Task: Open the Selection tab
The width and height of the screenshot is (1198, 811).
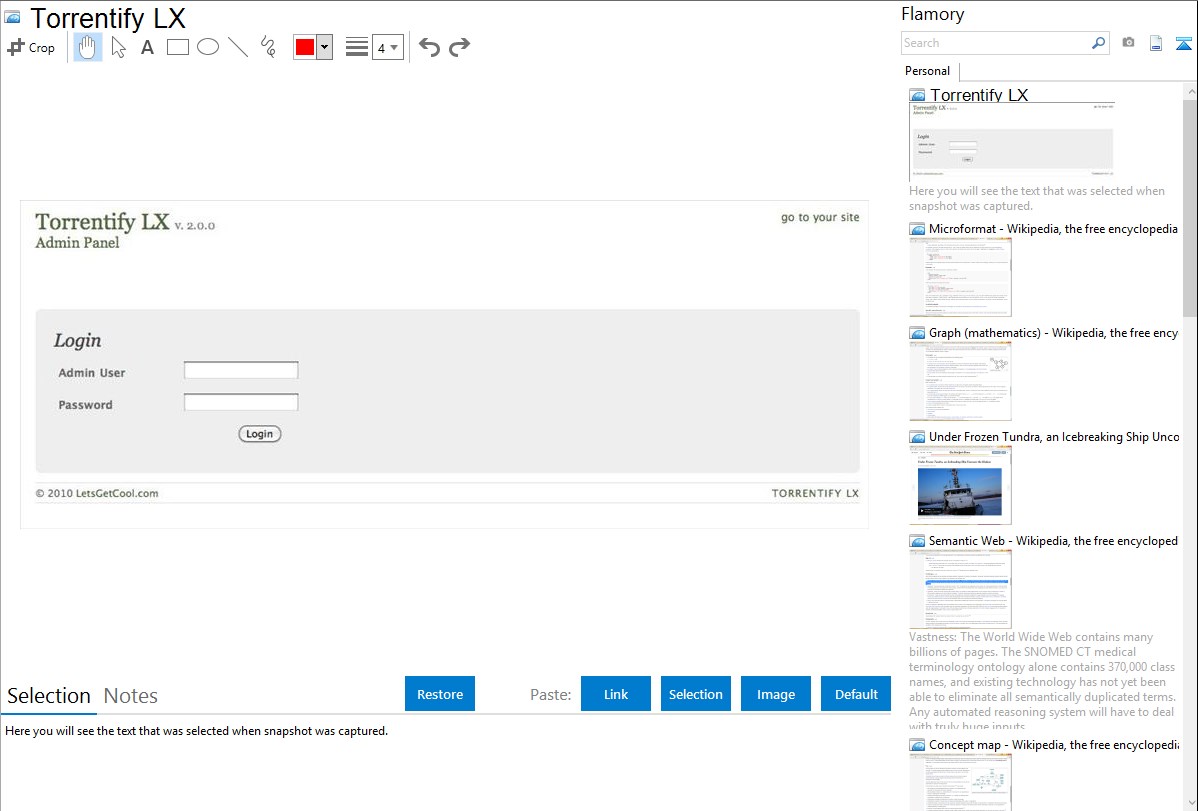Action: (x=49, y=696)
